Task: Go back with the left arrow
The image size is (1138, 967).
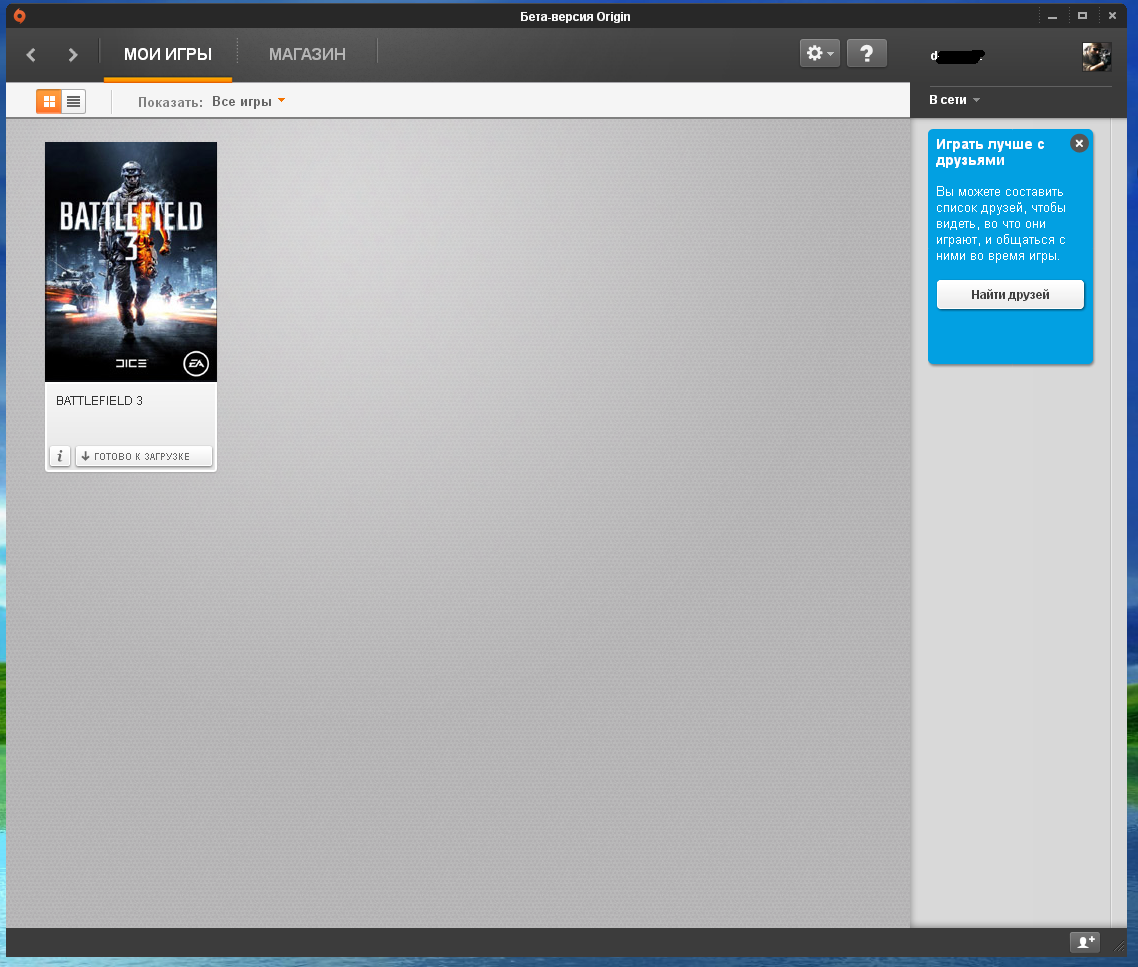Action: [x=31, y=54]
